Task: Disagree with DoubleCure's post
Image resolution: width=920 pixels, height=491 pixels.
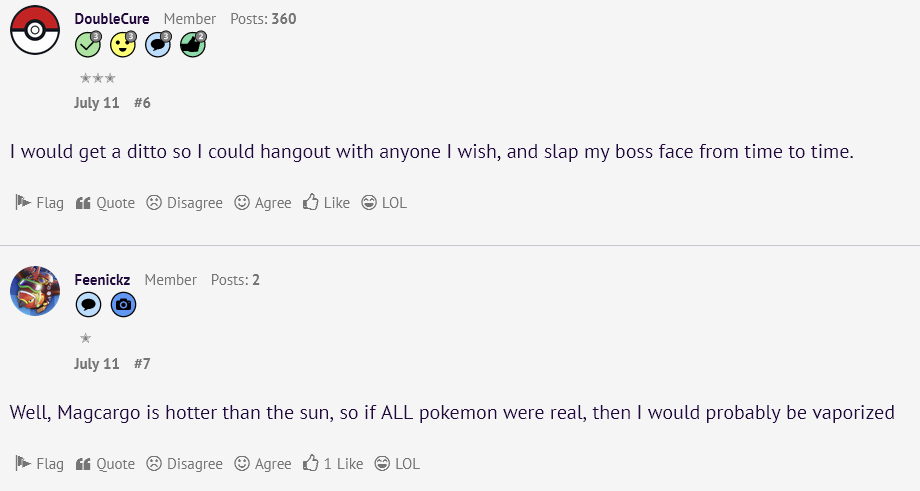Action: [184, 203]
